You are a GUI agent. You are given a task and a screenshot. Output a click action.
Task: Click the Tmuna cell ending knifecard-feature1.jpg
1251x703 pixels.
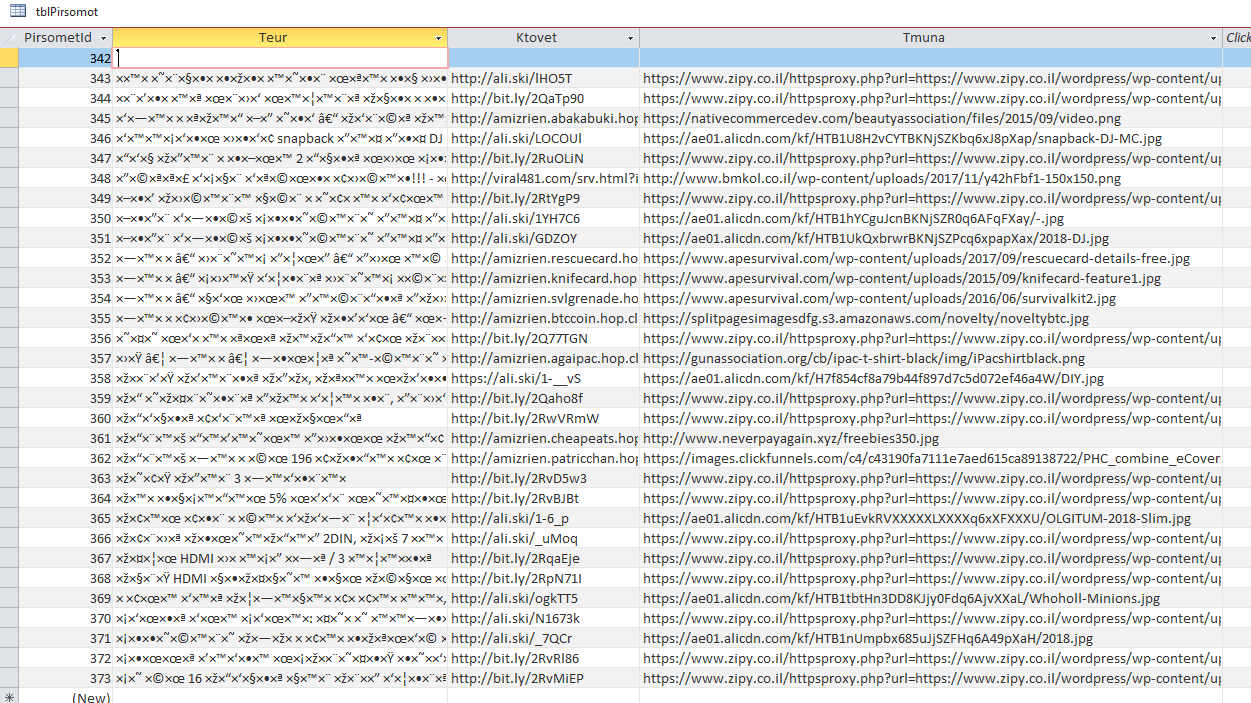coord(931,278)
